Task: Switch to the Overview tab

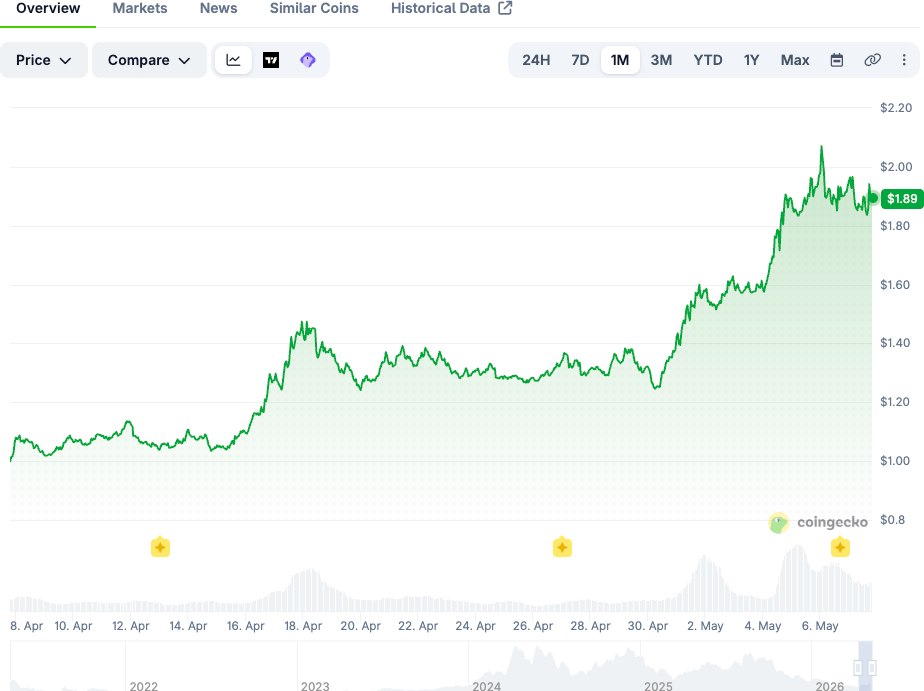Action: point(48,9)
